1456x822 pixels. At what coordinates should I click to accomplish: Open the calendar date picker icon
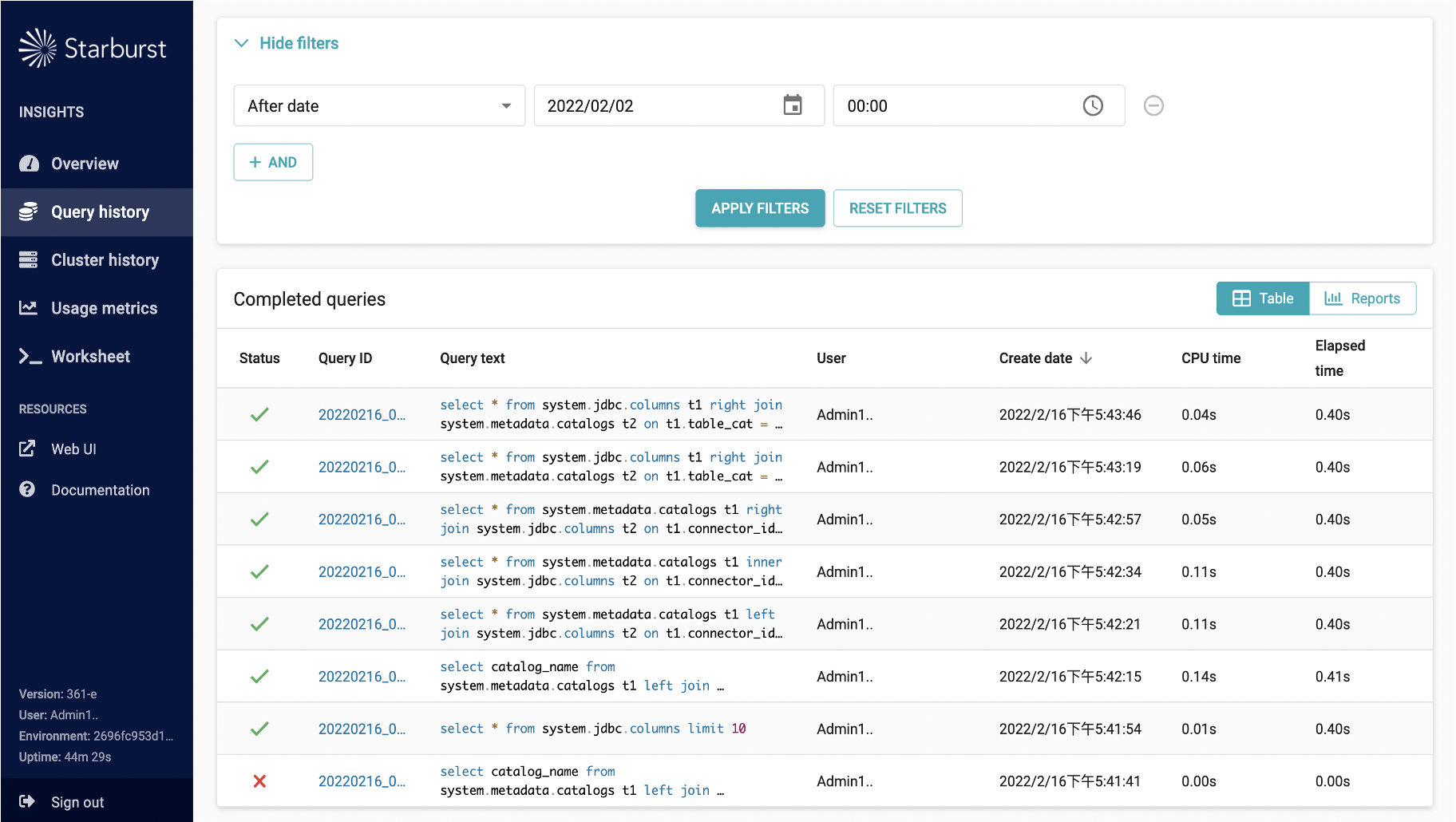pos(793,105)
